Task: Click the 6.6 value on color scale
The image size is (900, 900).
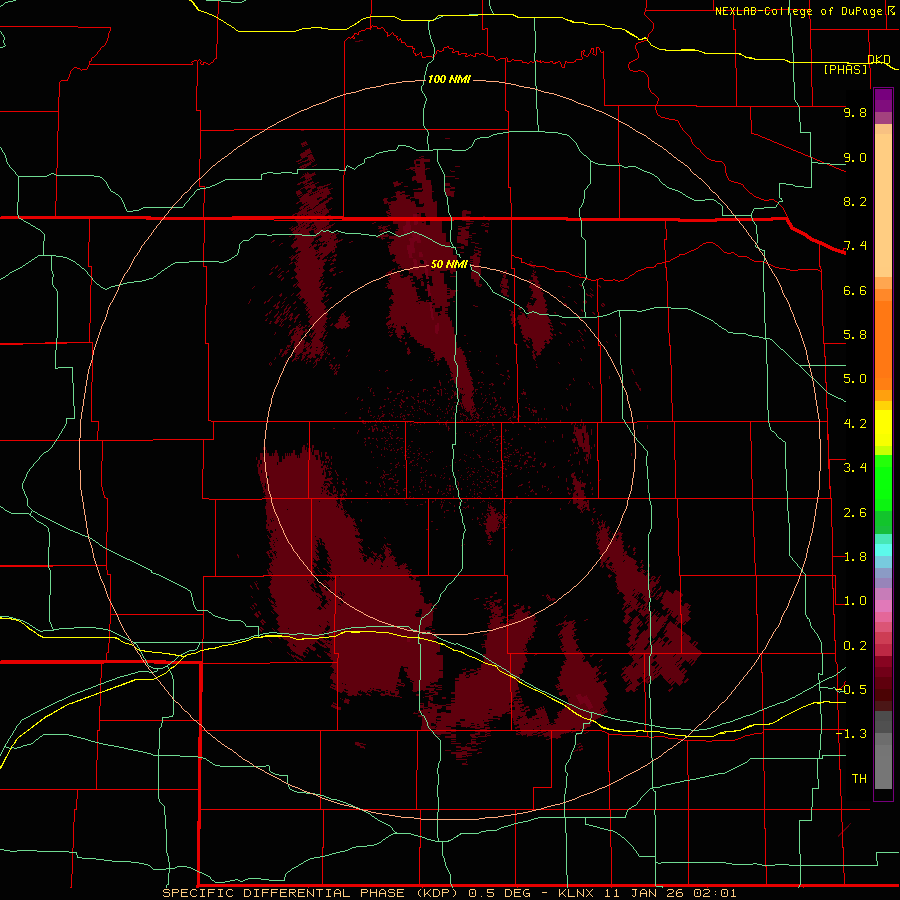Action: pyautogui.click(x=855, y=290)
